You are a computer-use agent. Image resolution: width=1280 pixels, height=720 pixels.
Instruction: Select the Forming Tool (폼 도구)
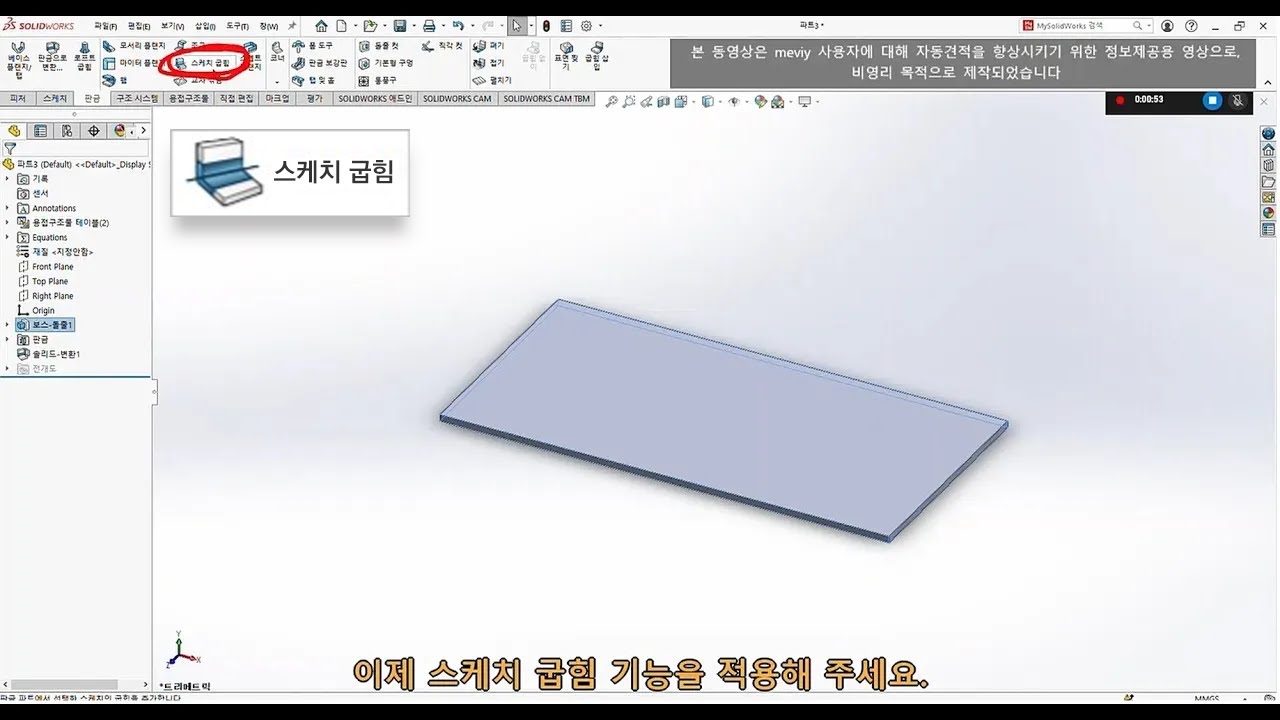pos(314,46)
